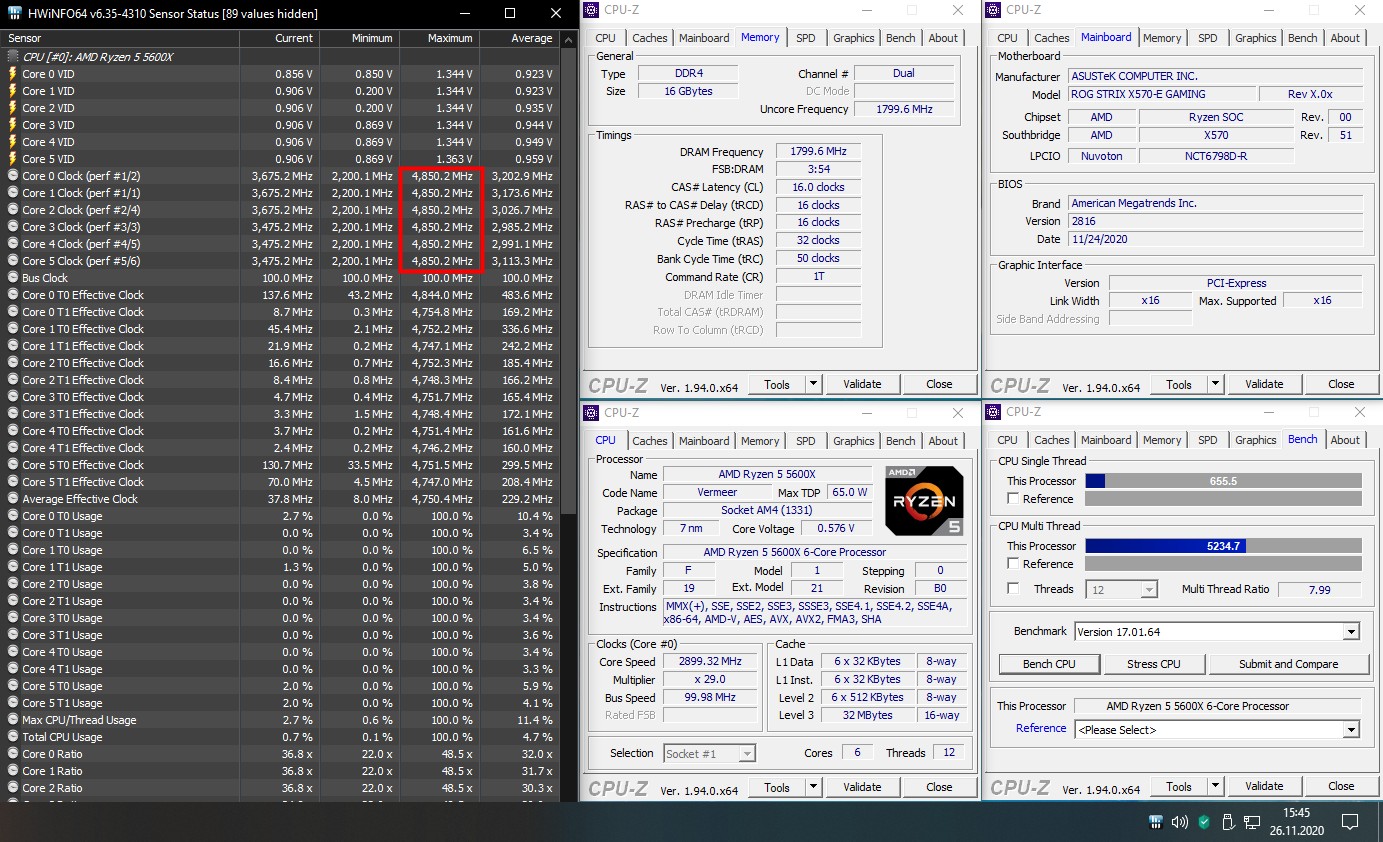
Task: Click the AMD Ryzen 5 logo image
Action: (x=924, y=501)
